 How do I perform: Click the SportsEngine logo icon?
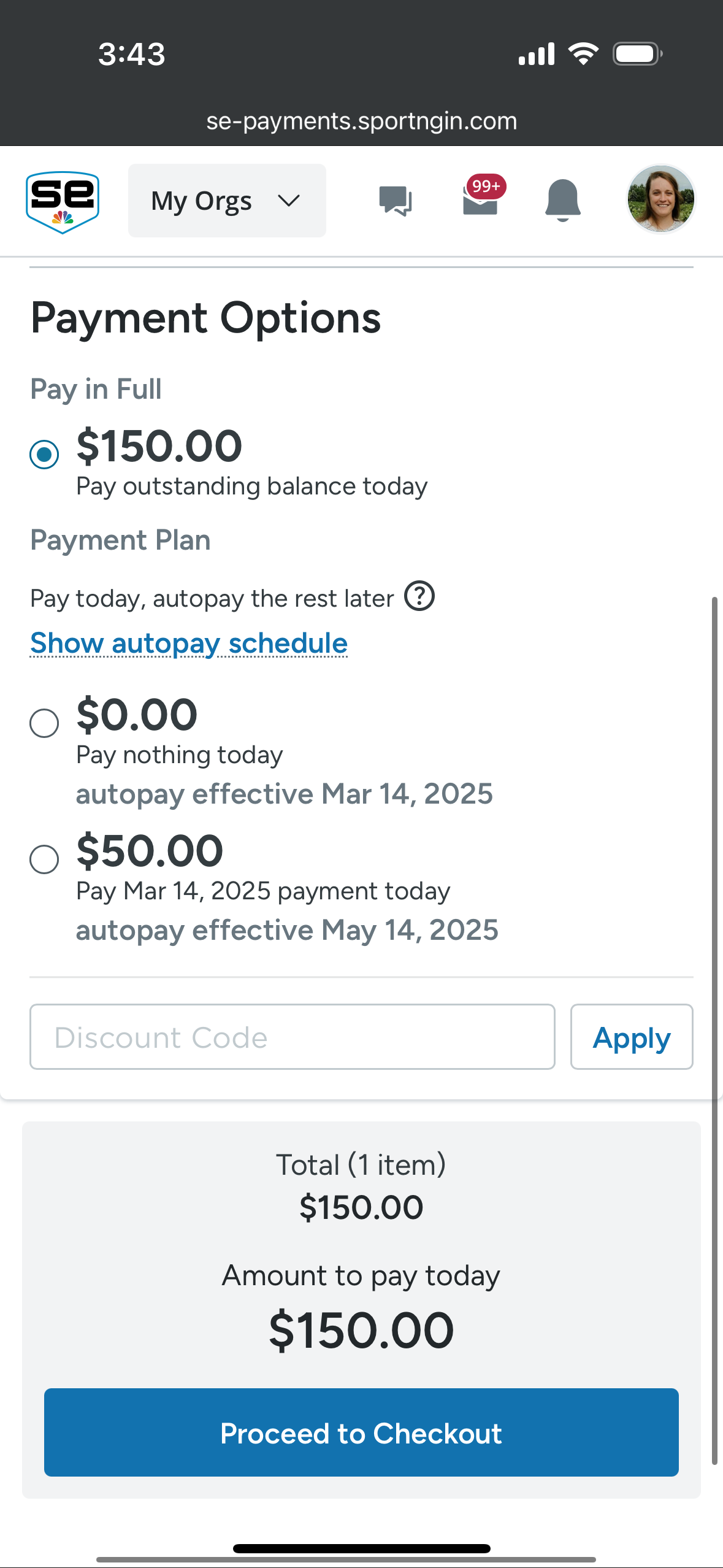tap(63, 202)
